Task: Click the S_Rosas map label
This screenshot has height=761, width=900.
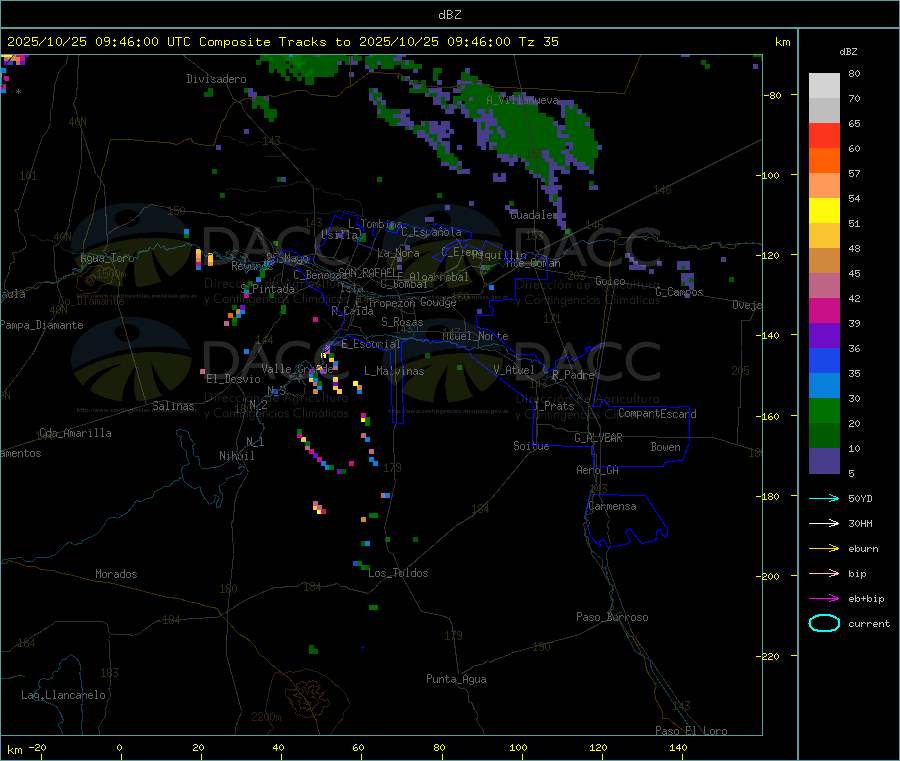Action: pyautogui.click(x=402, y=323)
